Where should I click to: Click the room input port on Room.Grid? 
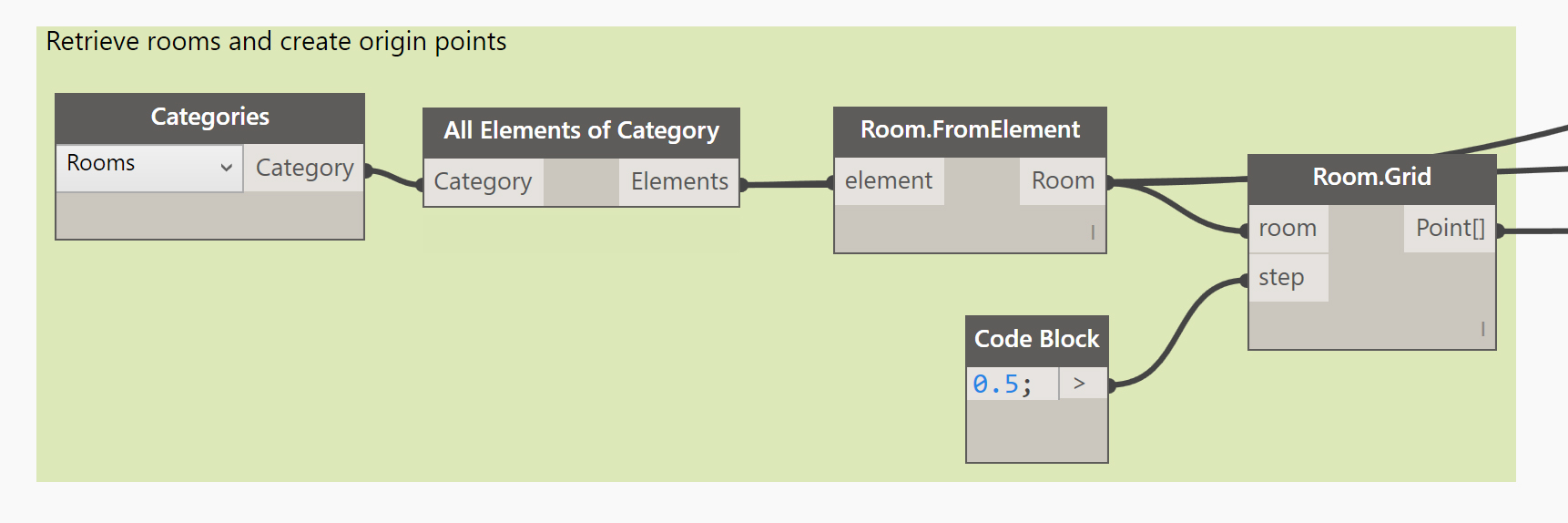1288,228
